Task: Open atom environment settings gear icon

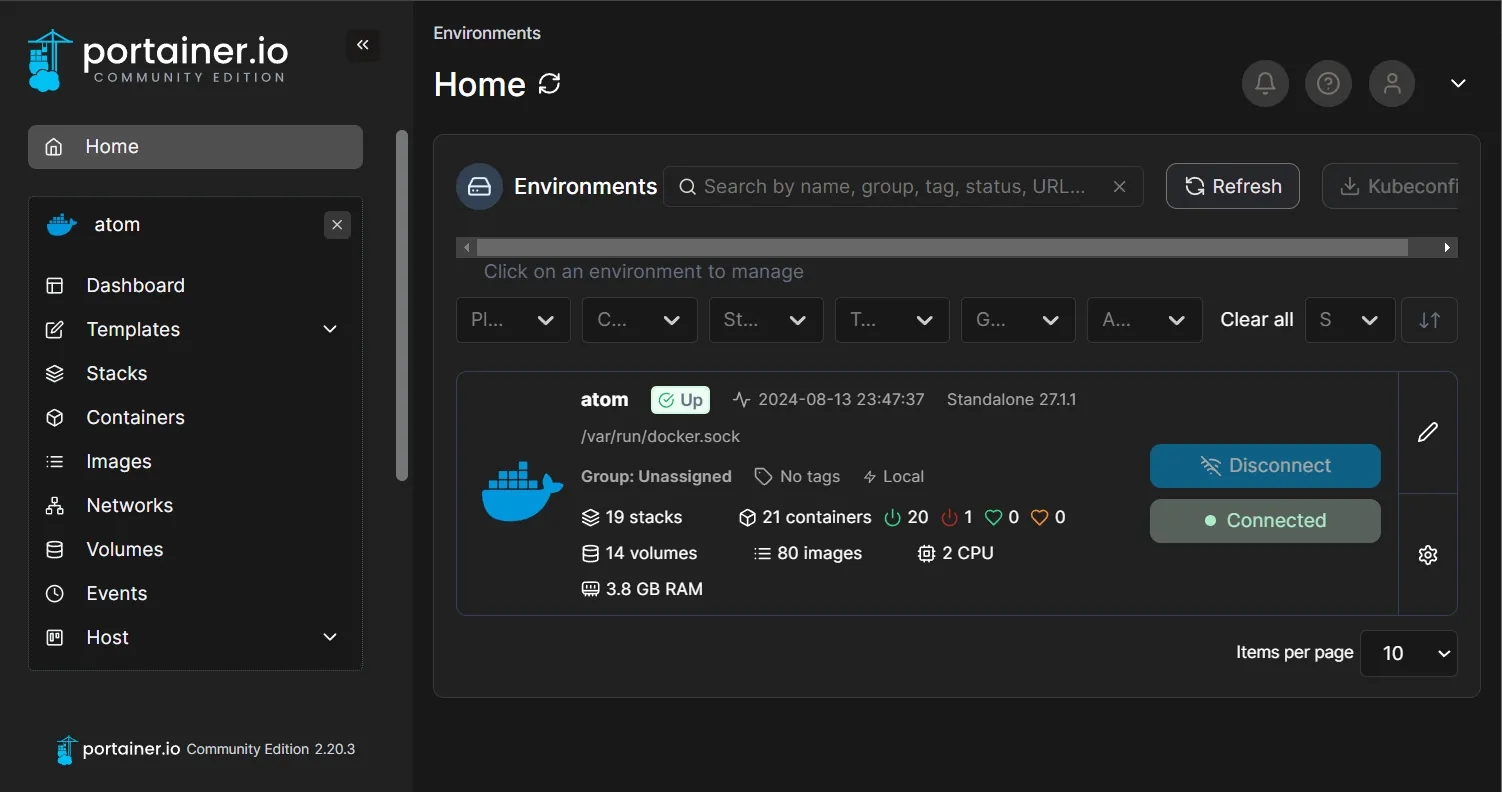Action: [1427, 555]
